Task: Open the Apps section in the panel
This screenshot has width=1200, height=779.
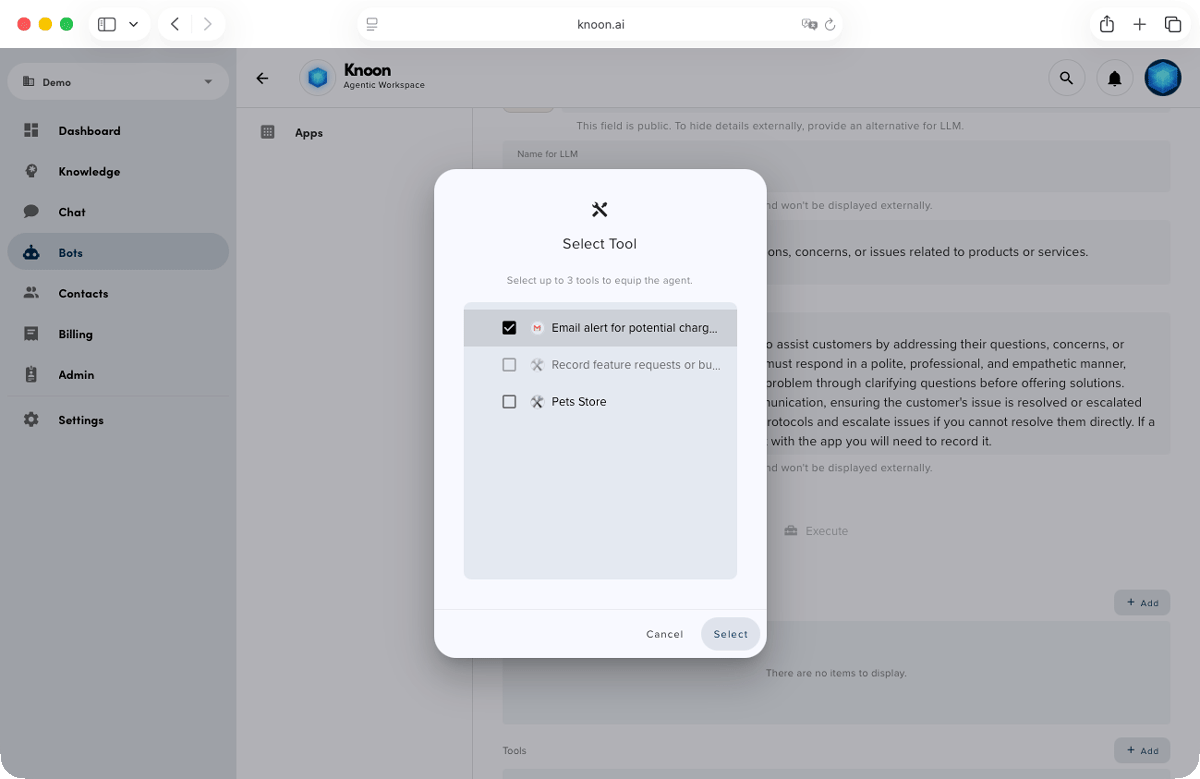Action: pos(308,132)
